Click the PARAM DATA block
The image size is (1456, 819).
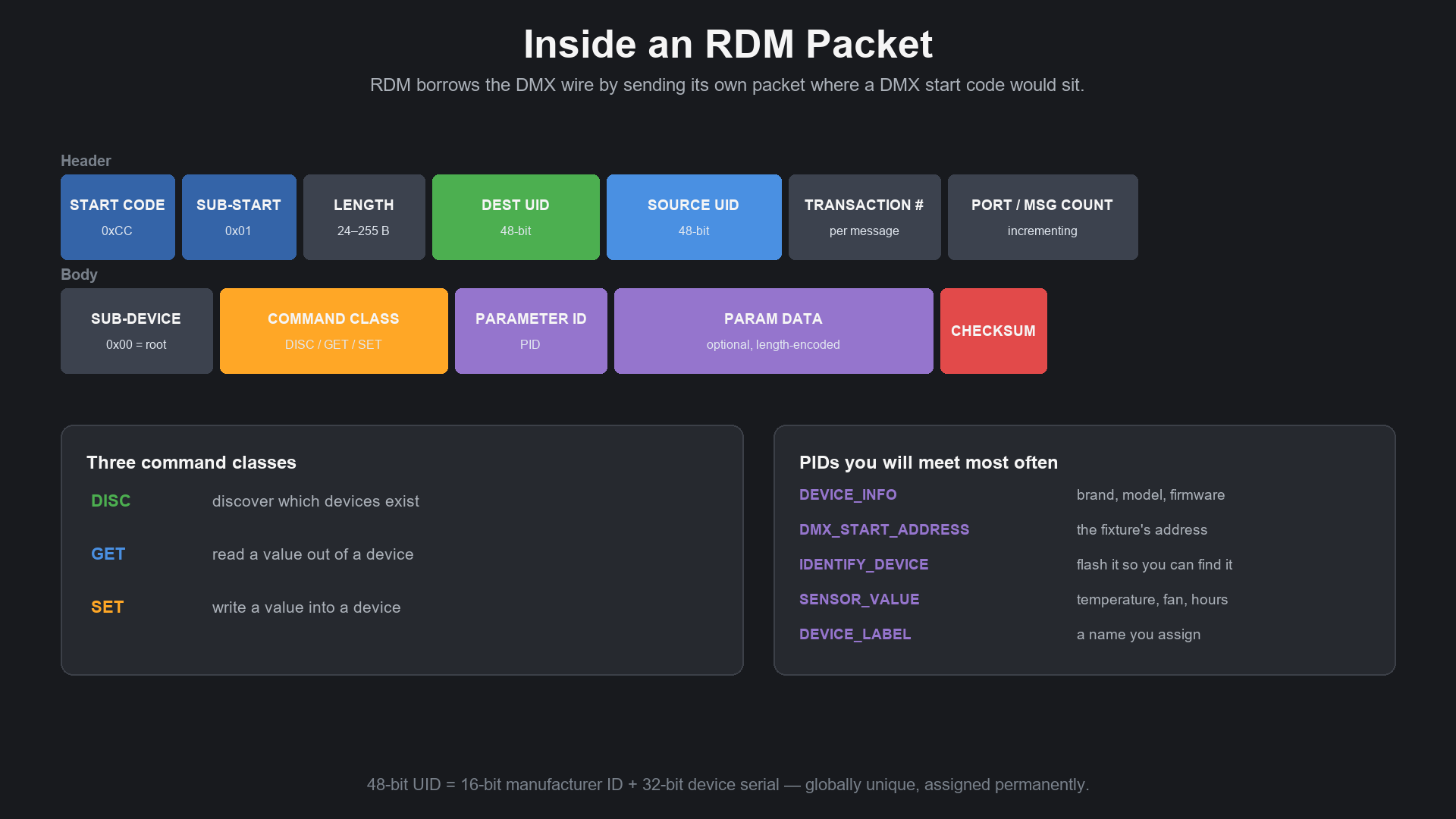pyautogui.click(x=773, y=331)
